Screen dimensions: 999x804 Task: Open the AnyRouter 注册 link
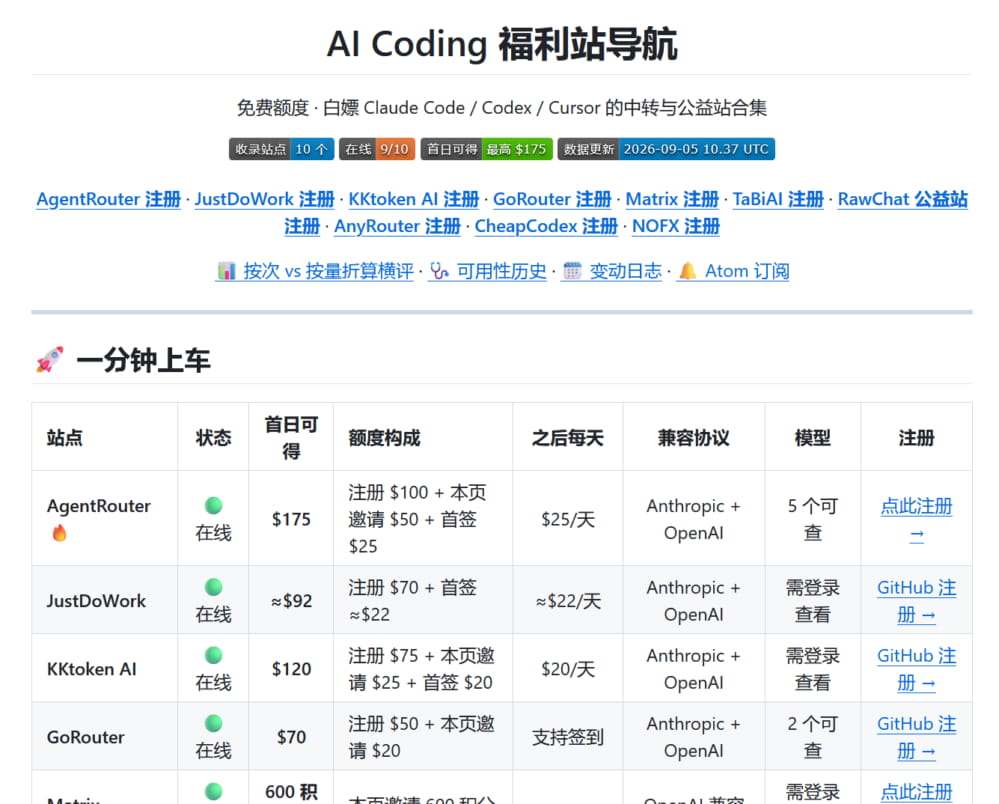[397, 227]
